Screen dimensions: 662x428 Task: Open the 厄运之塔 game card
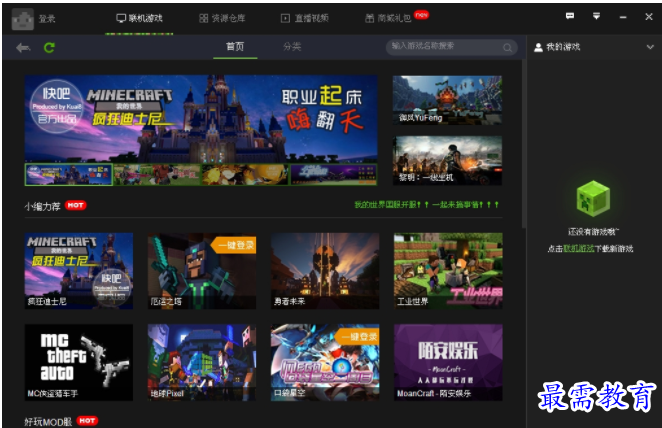(x=202, y=271)
